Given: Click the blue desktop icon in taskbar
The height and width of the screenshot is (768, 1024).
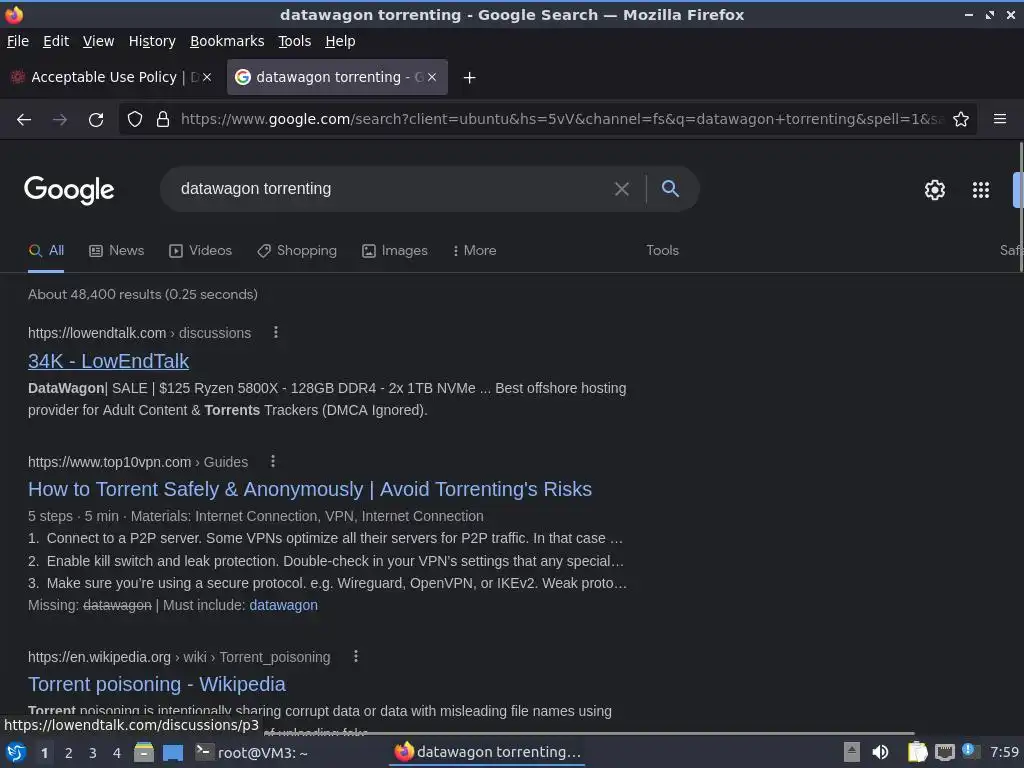Looking at the screenshot, I should click(x=173, y=752).
